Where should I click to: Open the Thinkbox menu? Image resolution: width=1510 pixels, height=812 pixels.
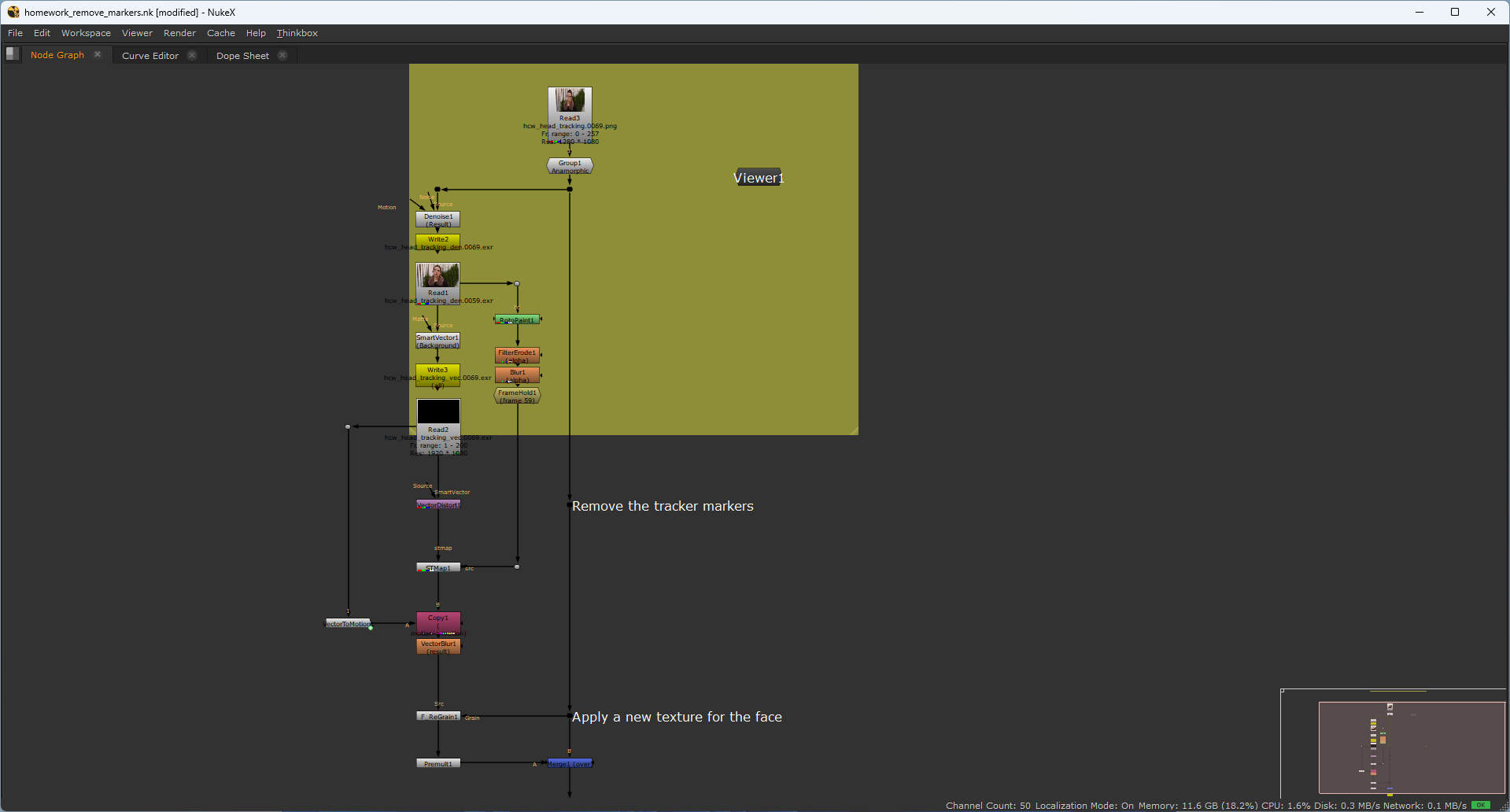click(297, 33)
